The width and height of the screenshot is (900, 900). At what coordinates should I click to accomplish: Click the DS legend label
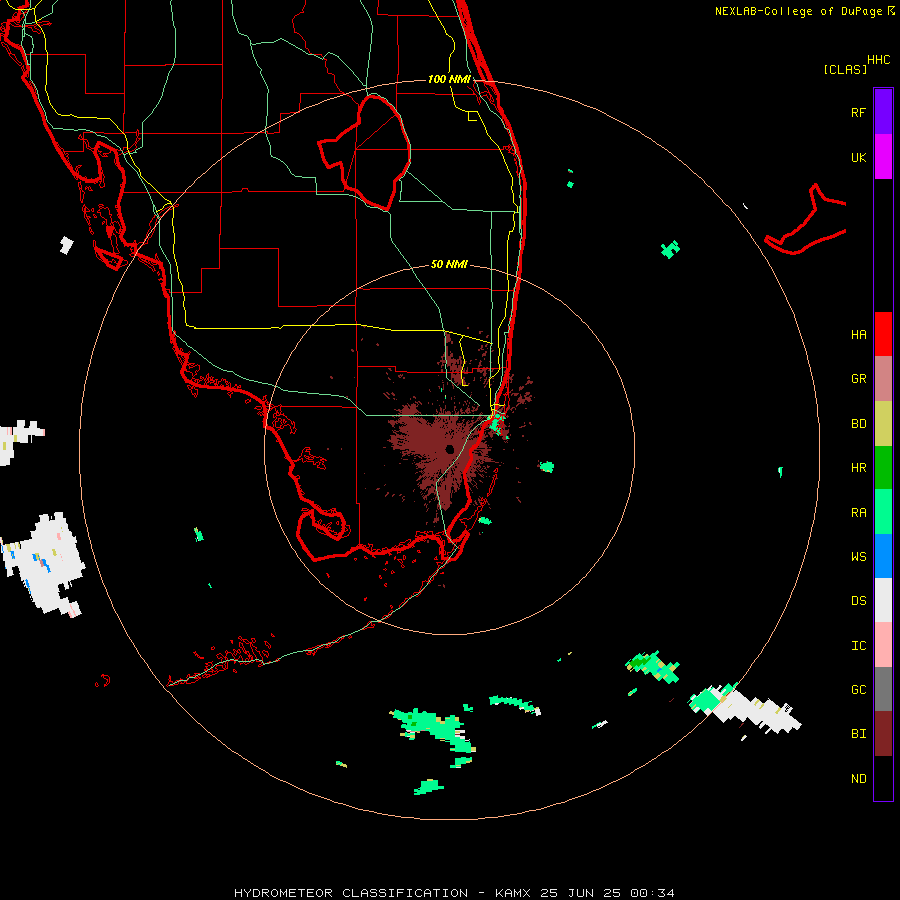click(858, 601)
